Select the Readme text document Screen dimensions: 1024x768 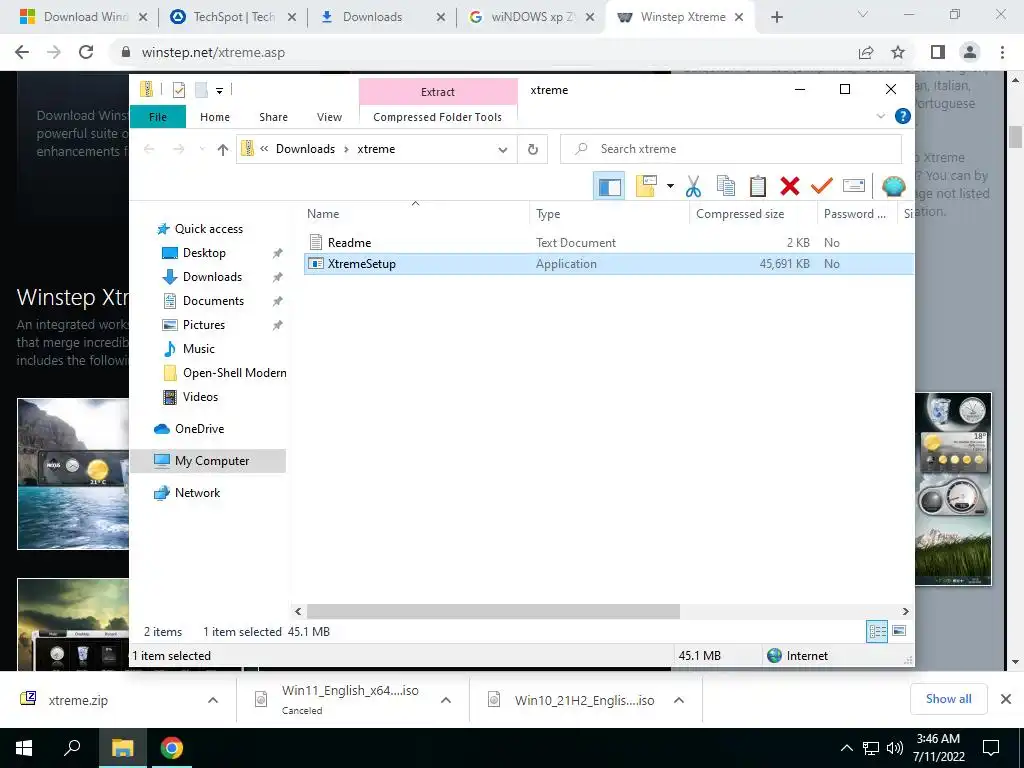click(x=609, y=243)
